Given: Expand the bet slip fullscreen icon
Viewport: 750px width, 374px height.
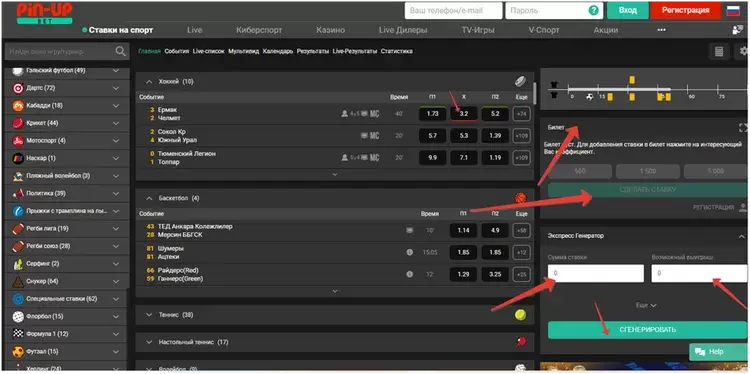Looking at the screenshot, I should 743,128.
